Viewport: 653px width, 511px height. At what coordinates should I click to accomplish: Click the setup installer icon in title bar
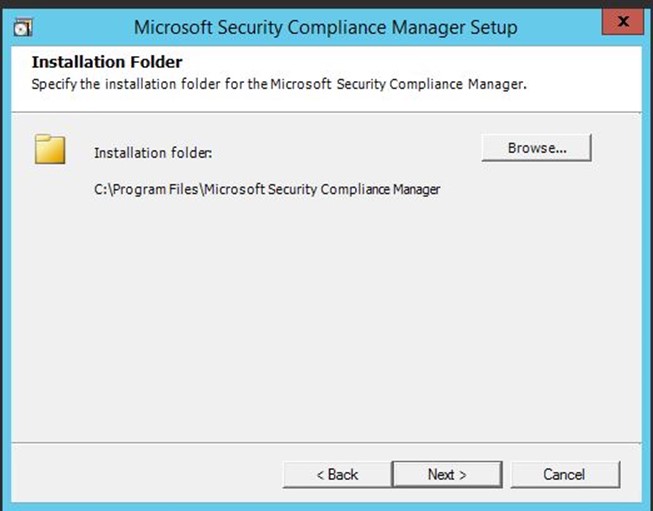coord(23,27)
